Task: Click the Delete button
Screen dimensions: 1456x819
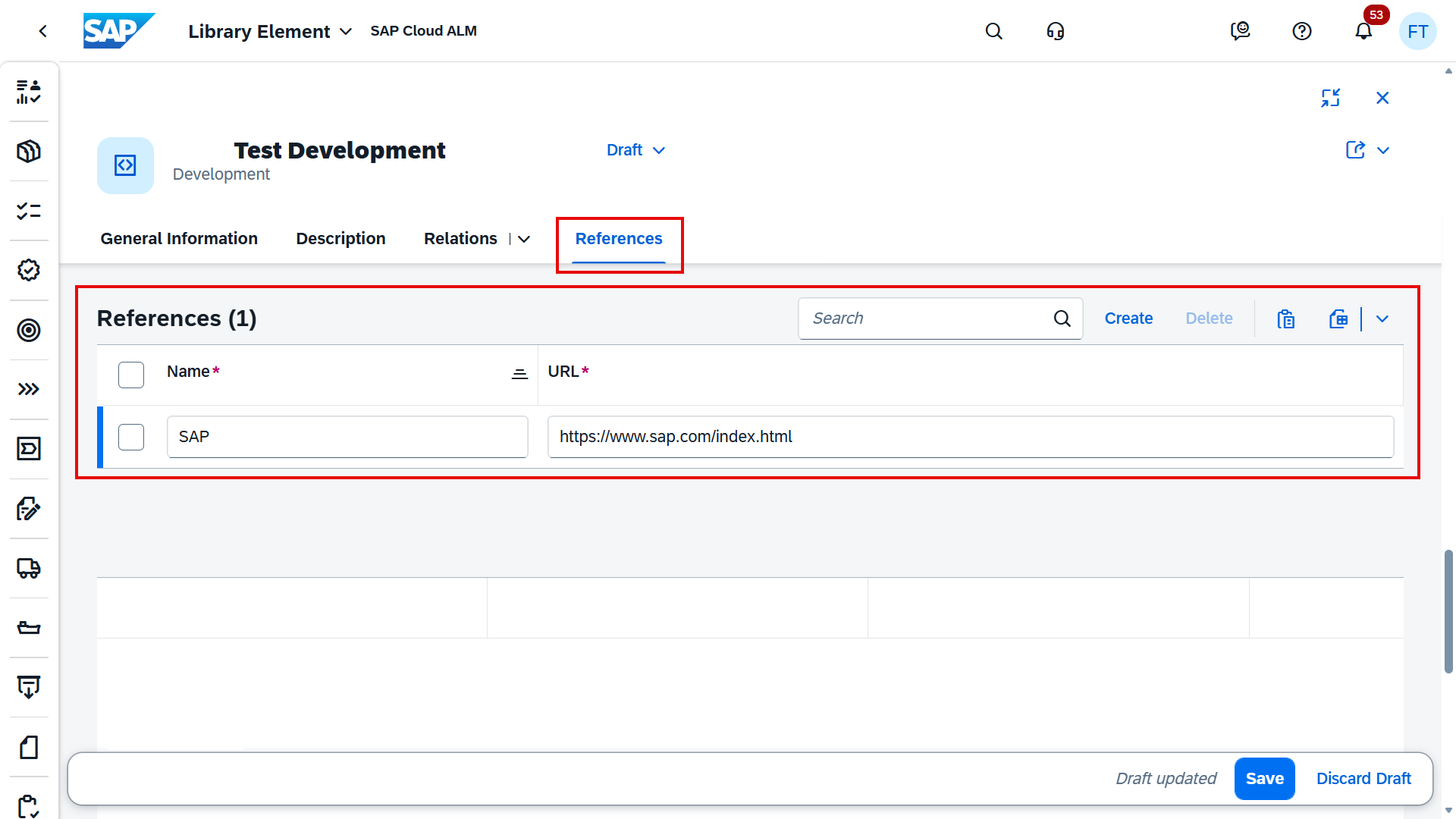Action: click(1209, 318)
